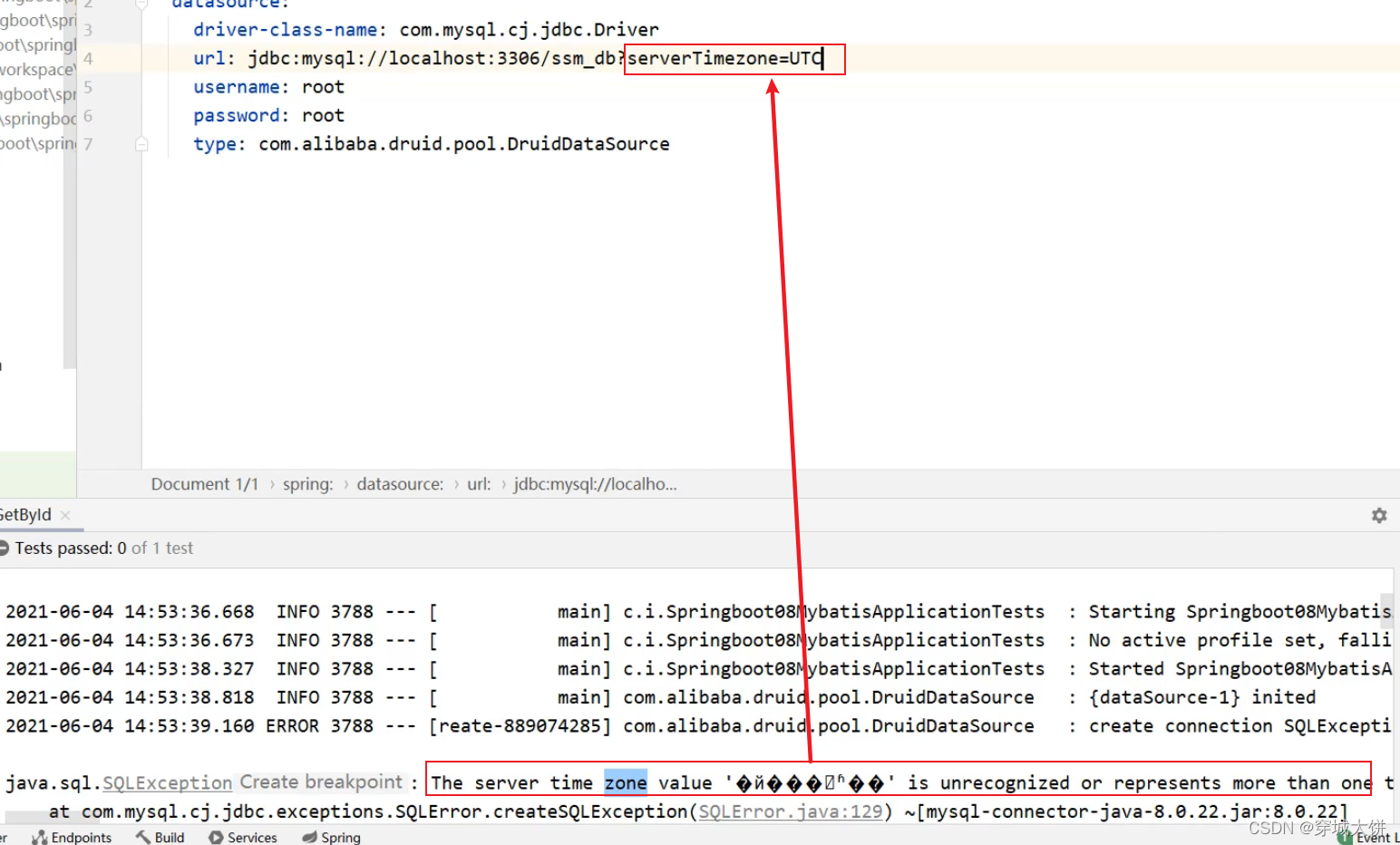Viewport: 1400px width, 845px height.
Task: Click Create breakpoint hint in console
Action: [320, 782]
